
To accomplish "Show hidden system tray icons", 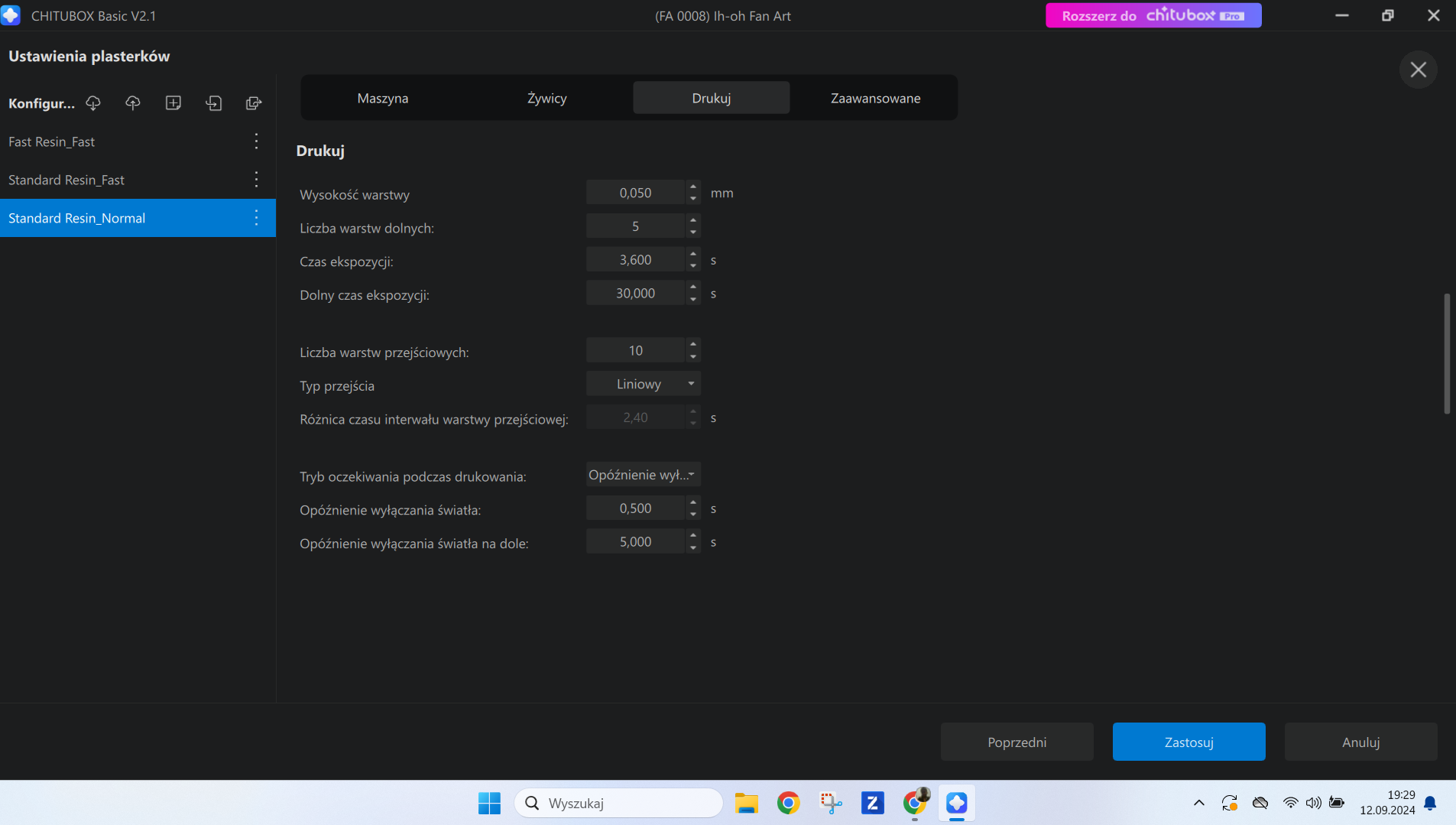I will tap(1198, 803).
